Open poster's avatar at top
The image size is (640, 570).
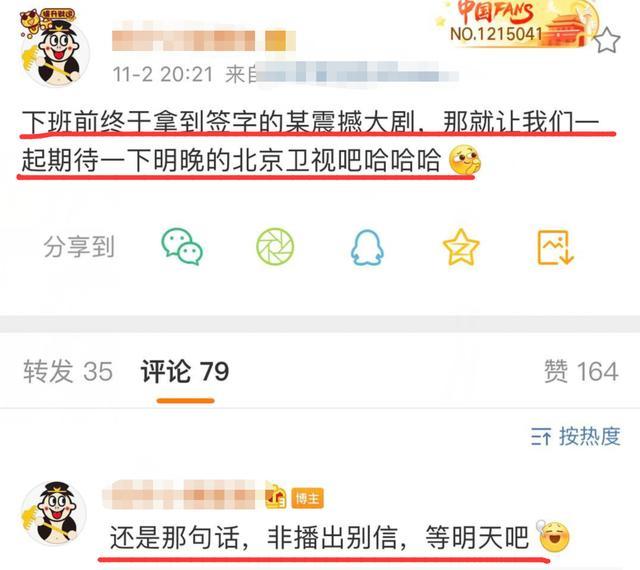(54, 49)
